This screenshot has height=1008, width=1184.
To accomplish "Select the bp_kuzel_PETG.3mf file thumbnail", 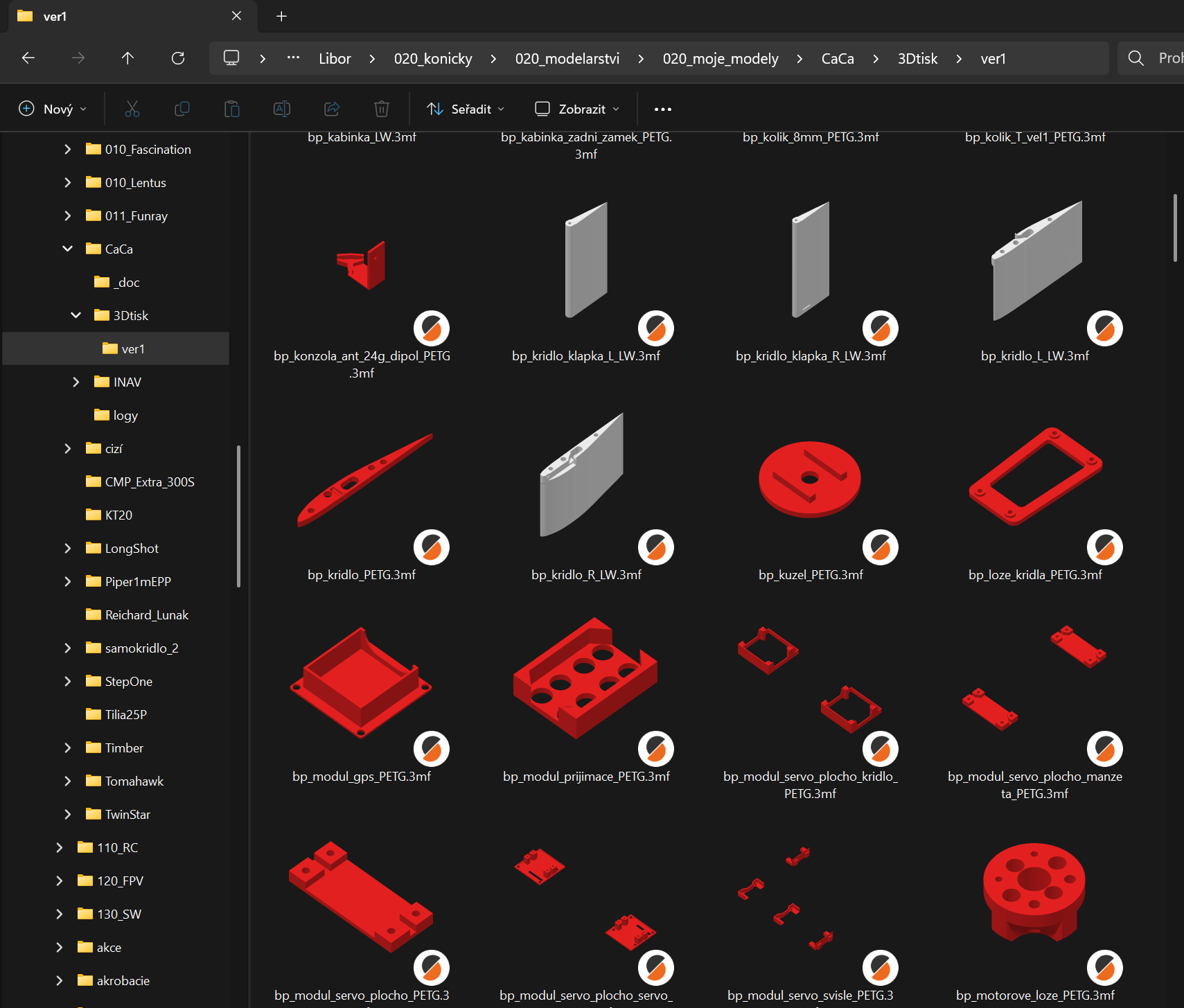I will (x=810, y=479).
